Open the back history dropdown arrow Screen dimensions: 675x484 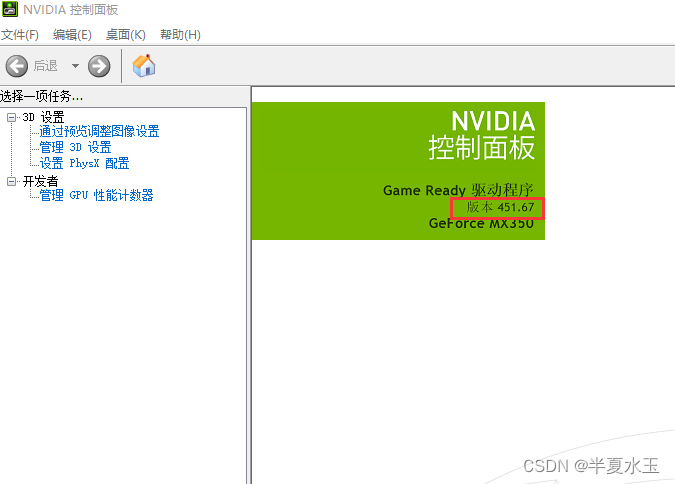(75, 66)
